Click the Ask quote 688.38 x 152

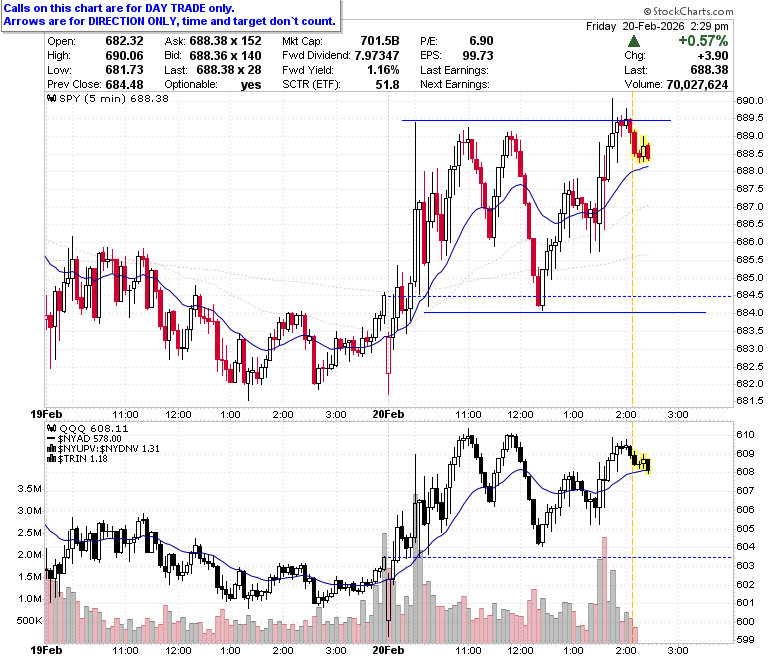tap(225, 41)
